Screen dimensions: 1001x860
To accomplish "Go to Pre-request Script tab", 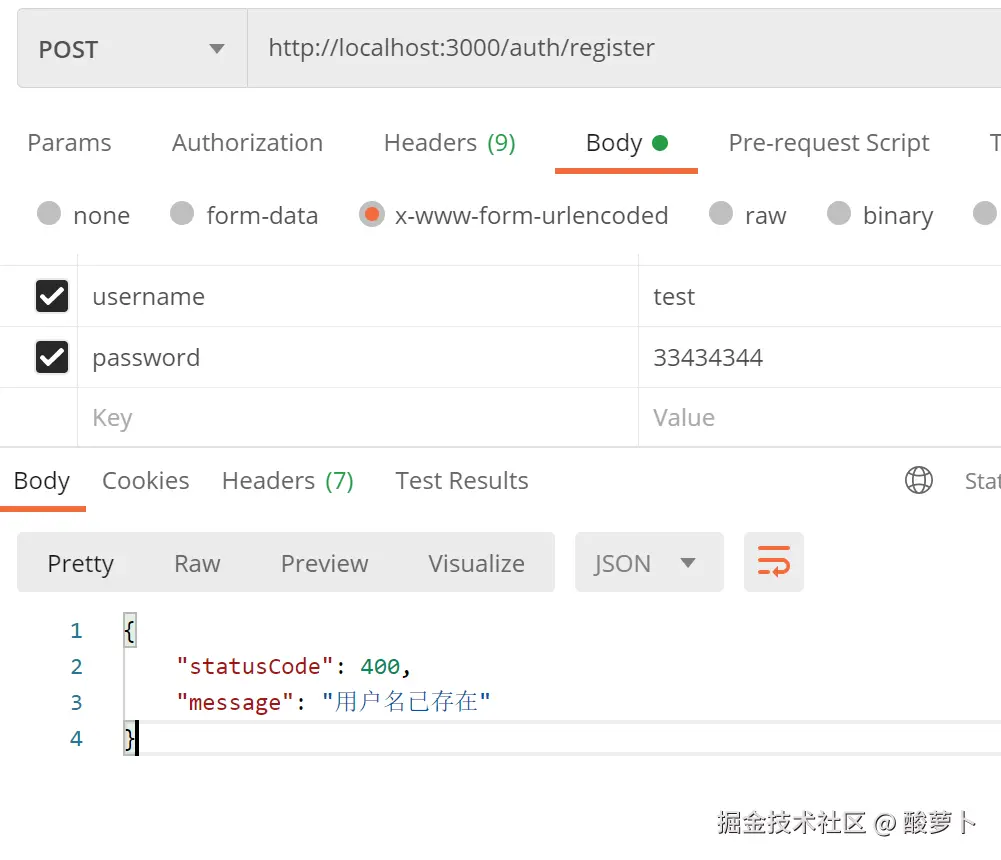I will [829, 143].
